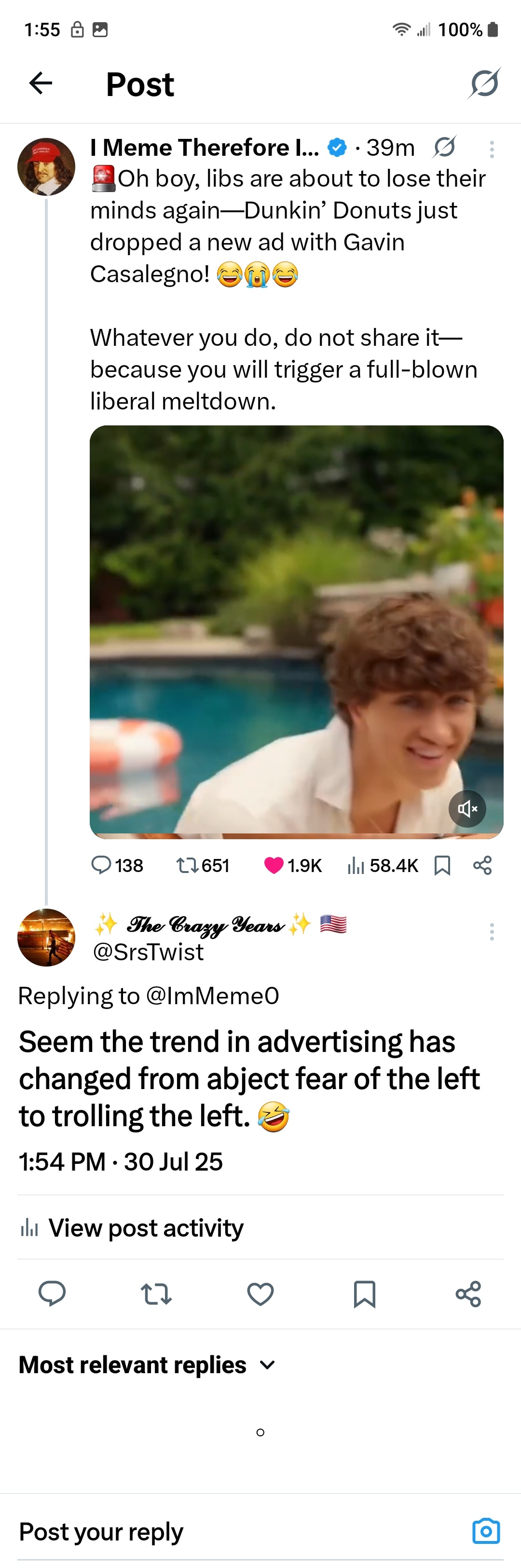
Task: Bookmark the I Meme Therefore post
Action: (442, 865)
